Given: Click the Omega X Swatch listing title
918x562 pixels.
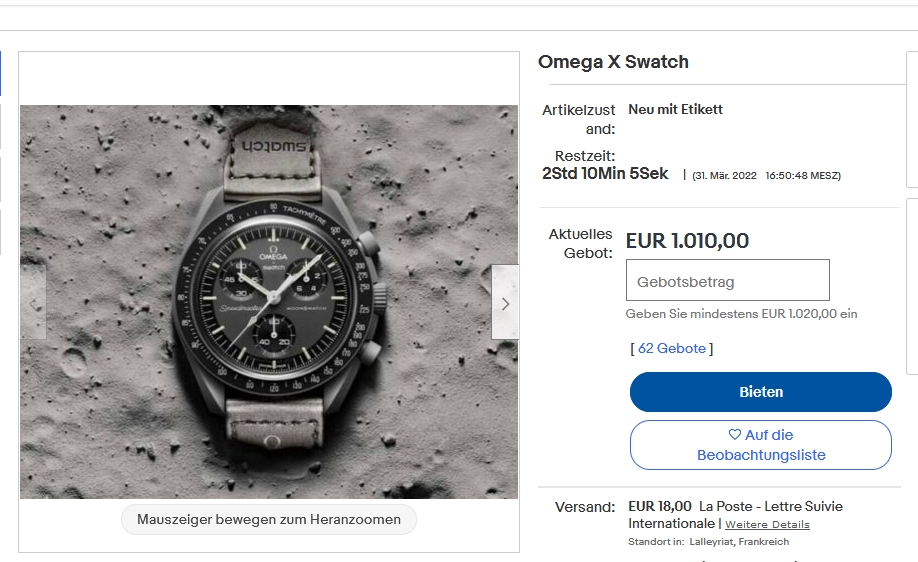Looking at the screenshot, I should (613, 62).
